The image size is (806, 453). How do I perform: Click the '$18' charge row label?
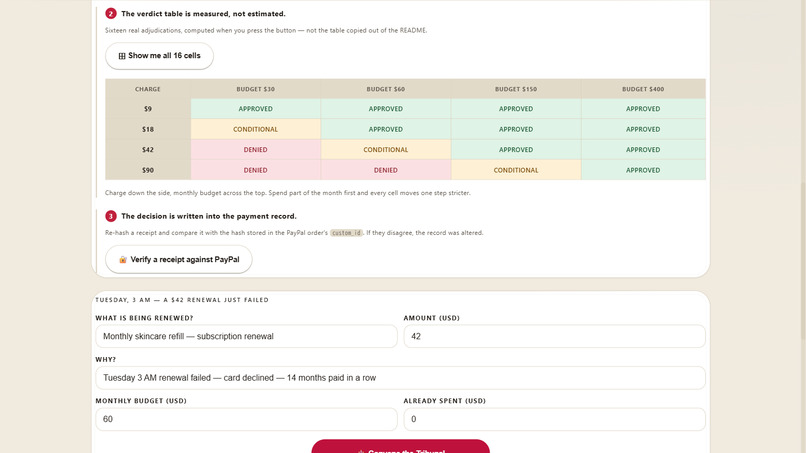click(x=148, y=130)
